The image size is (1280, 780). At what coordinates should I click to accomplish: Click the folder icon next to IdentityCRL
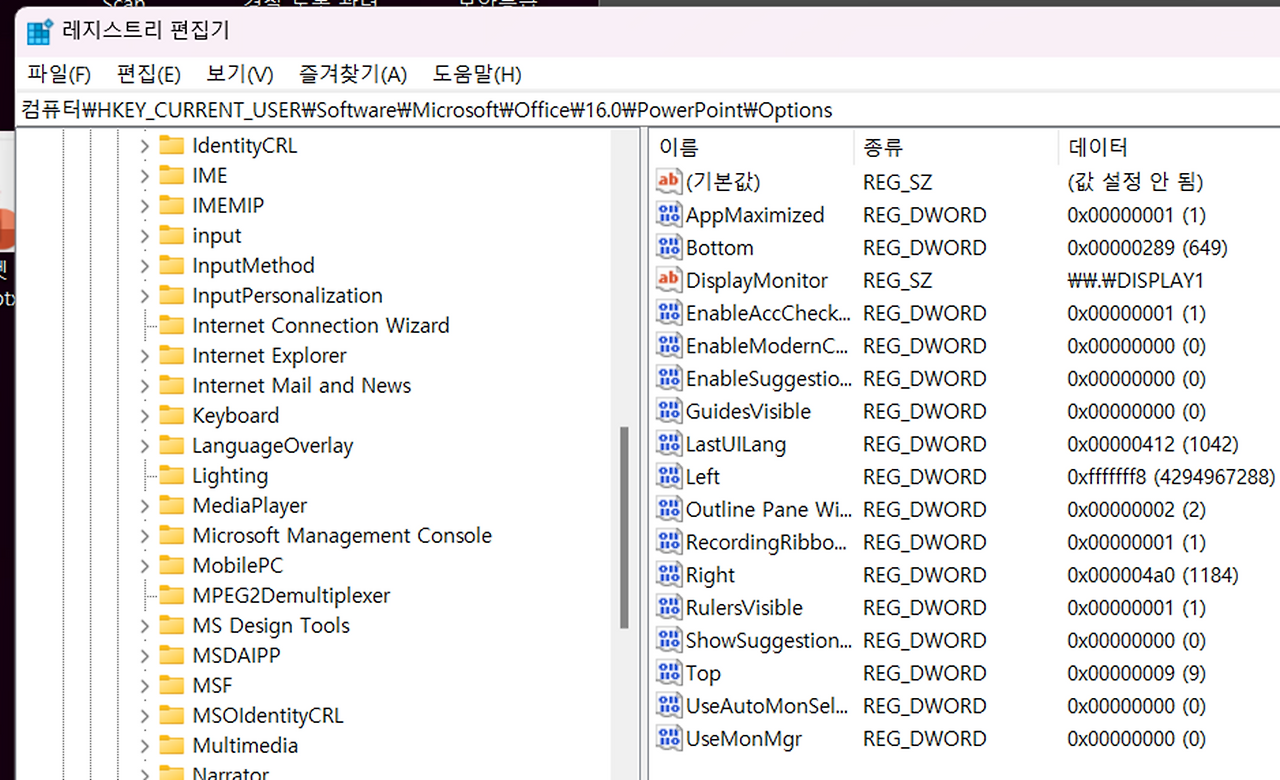(x=172, y=145)
